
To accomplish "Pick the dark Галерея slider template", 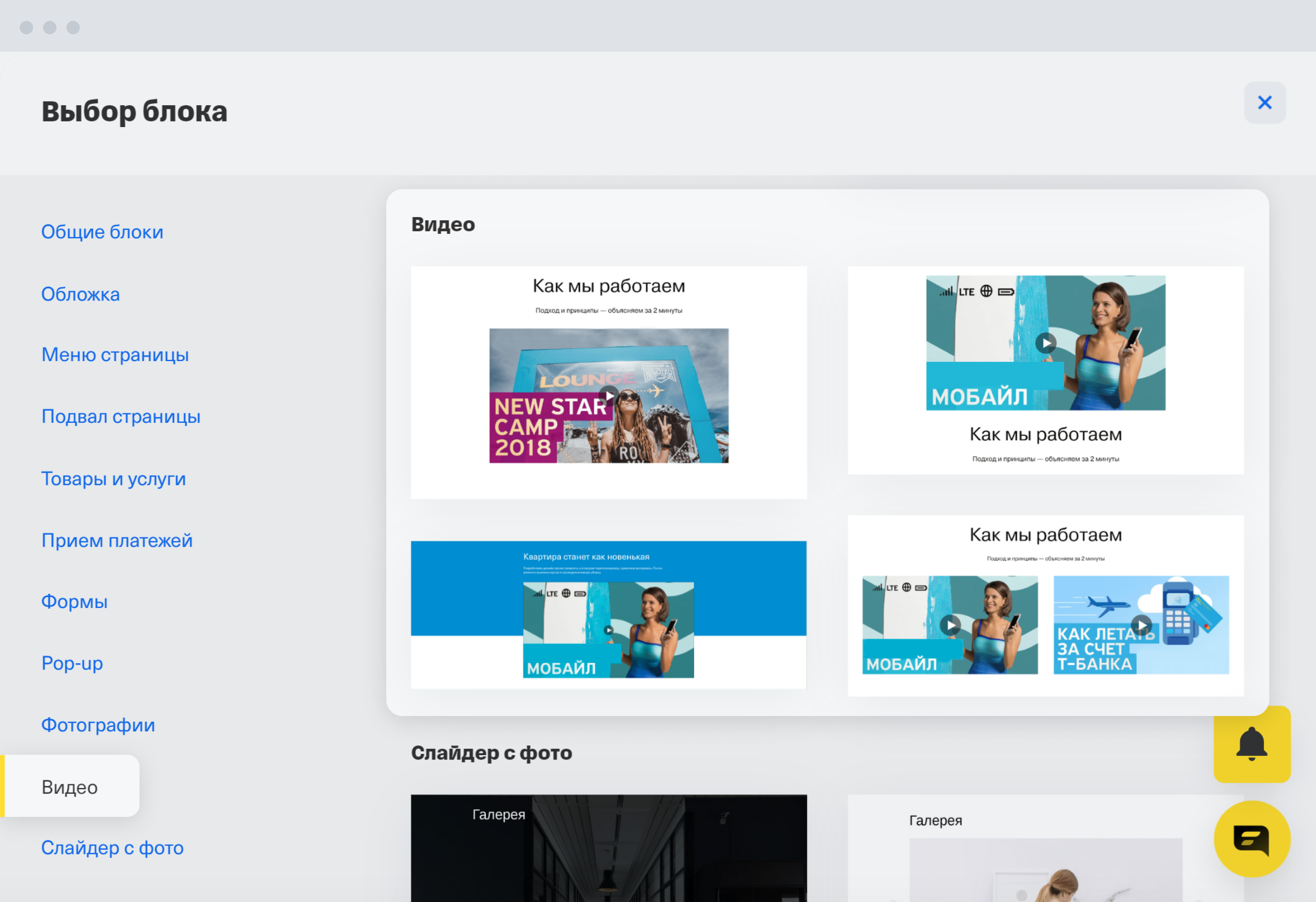I will point(609,850).
